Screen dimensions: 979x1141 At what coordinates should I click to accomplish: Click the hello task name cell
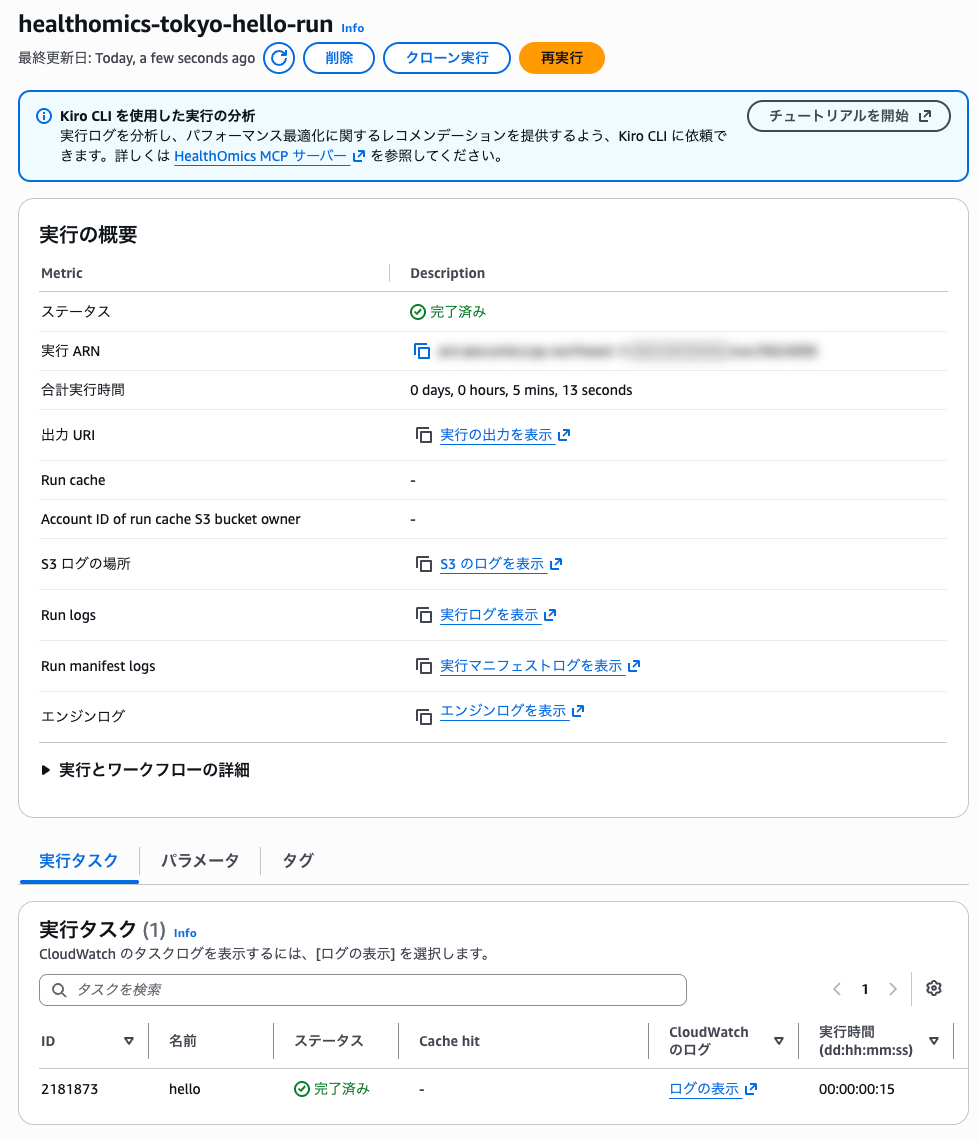[x=184, y=1089]
